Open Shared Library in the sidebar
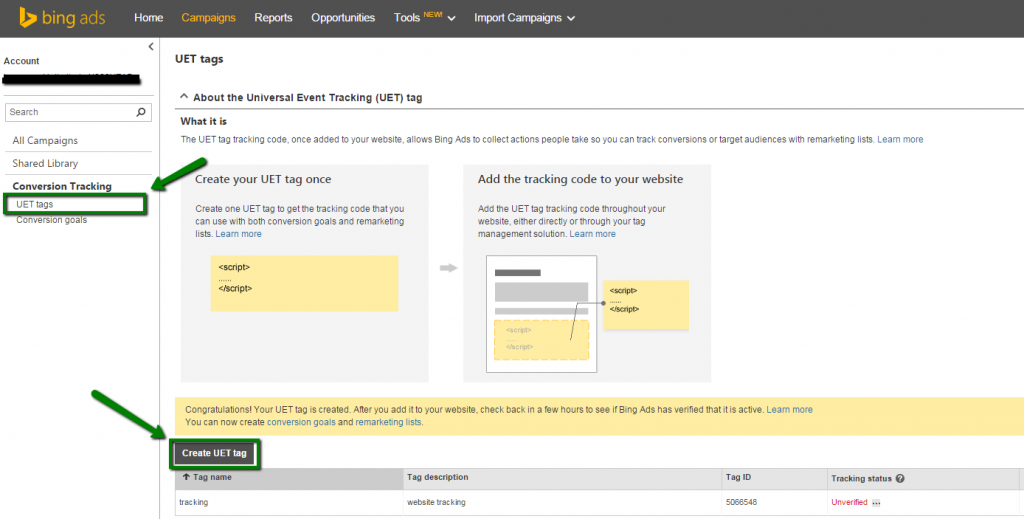 click(x=45, y=163)
